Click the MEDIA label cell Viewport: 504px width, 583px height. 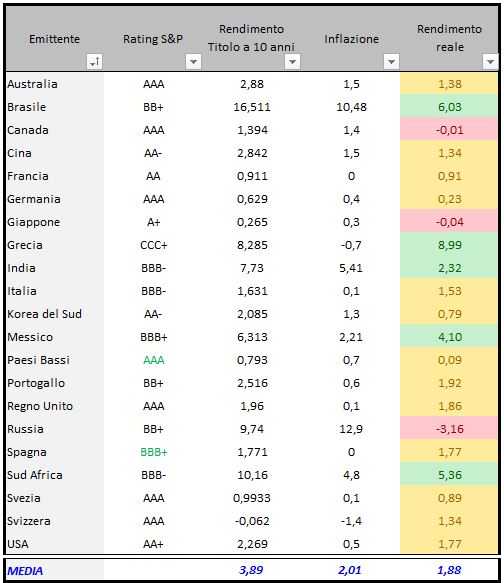(x=55, y=570)
